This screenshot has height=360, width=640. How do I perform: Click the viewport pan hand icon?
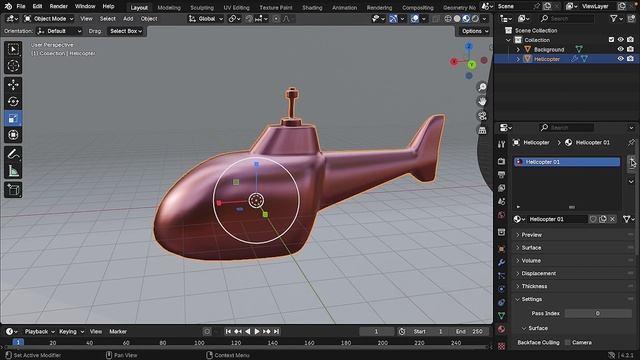tap(482, 101)
